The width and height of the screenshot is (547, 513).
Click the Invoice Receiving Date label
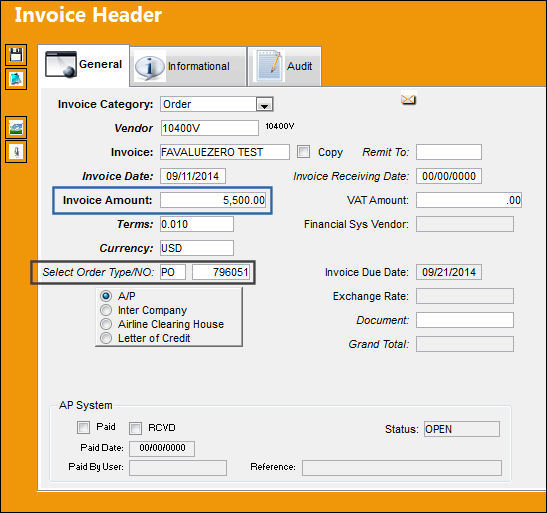click(x=351, y=176)
